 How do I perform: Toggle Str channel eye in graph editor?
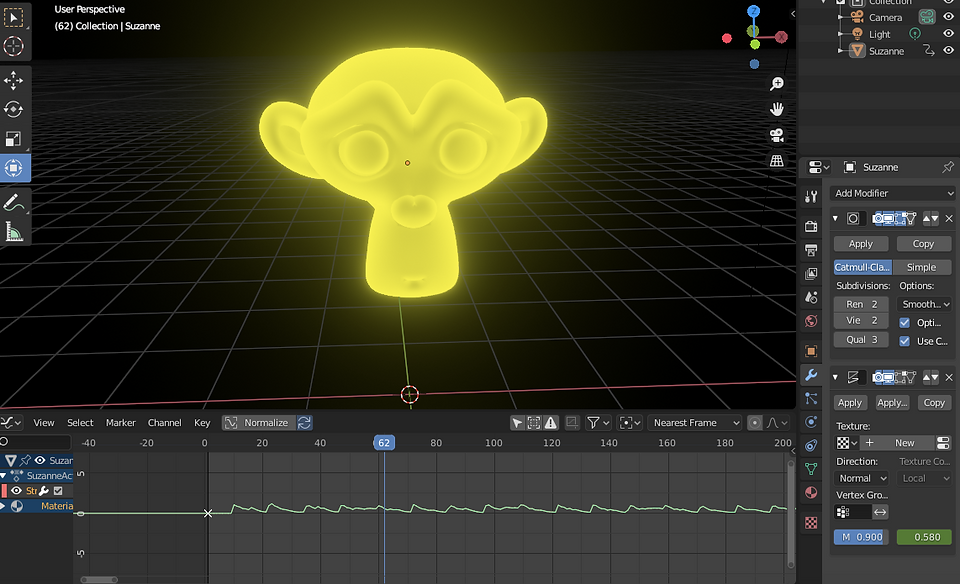click(x=17, y=490)
